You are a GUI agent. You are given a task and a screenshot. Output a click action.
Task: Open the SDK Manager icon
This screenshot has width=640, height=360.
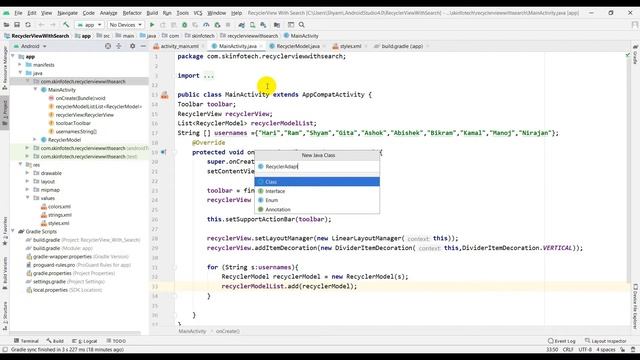coord(263,25)
